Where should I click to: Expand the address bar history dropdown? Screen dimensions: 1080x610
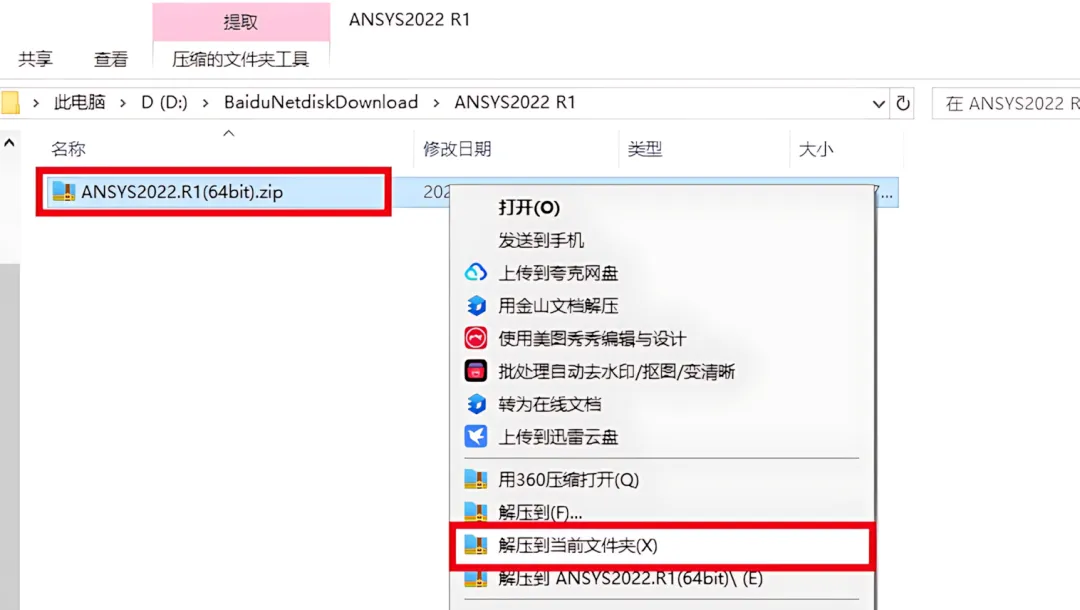[x=878, y=104]
